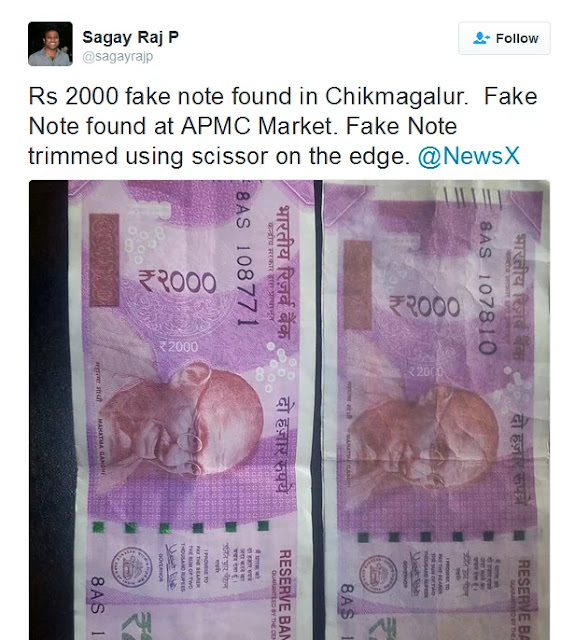Click the RESERVE BANK text on left note
The width and height of the screenshot is (575, 640).
pos(284,594)
